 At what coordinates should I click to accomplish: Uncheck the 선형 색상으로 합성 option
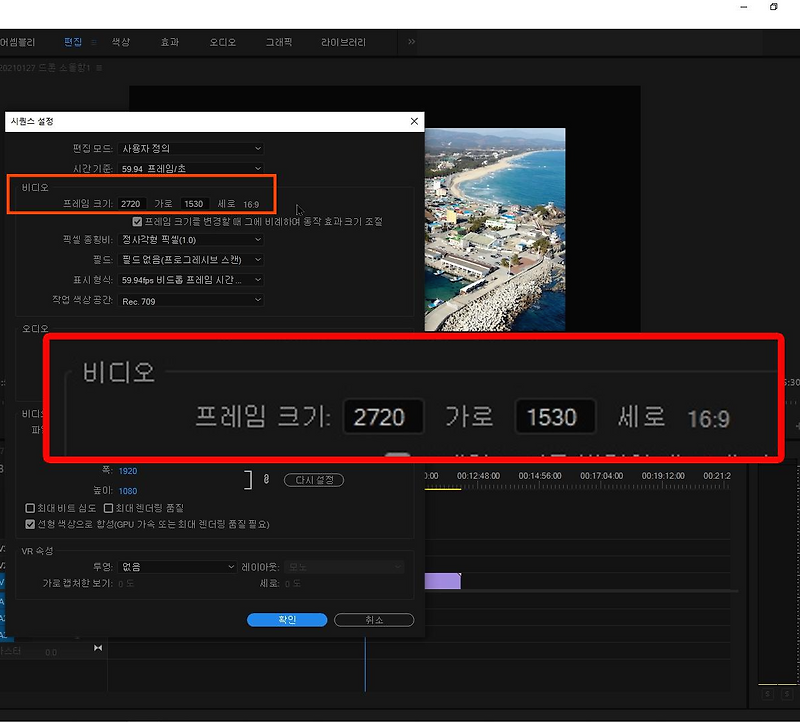[x=32, y=524]
